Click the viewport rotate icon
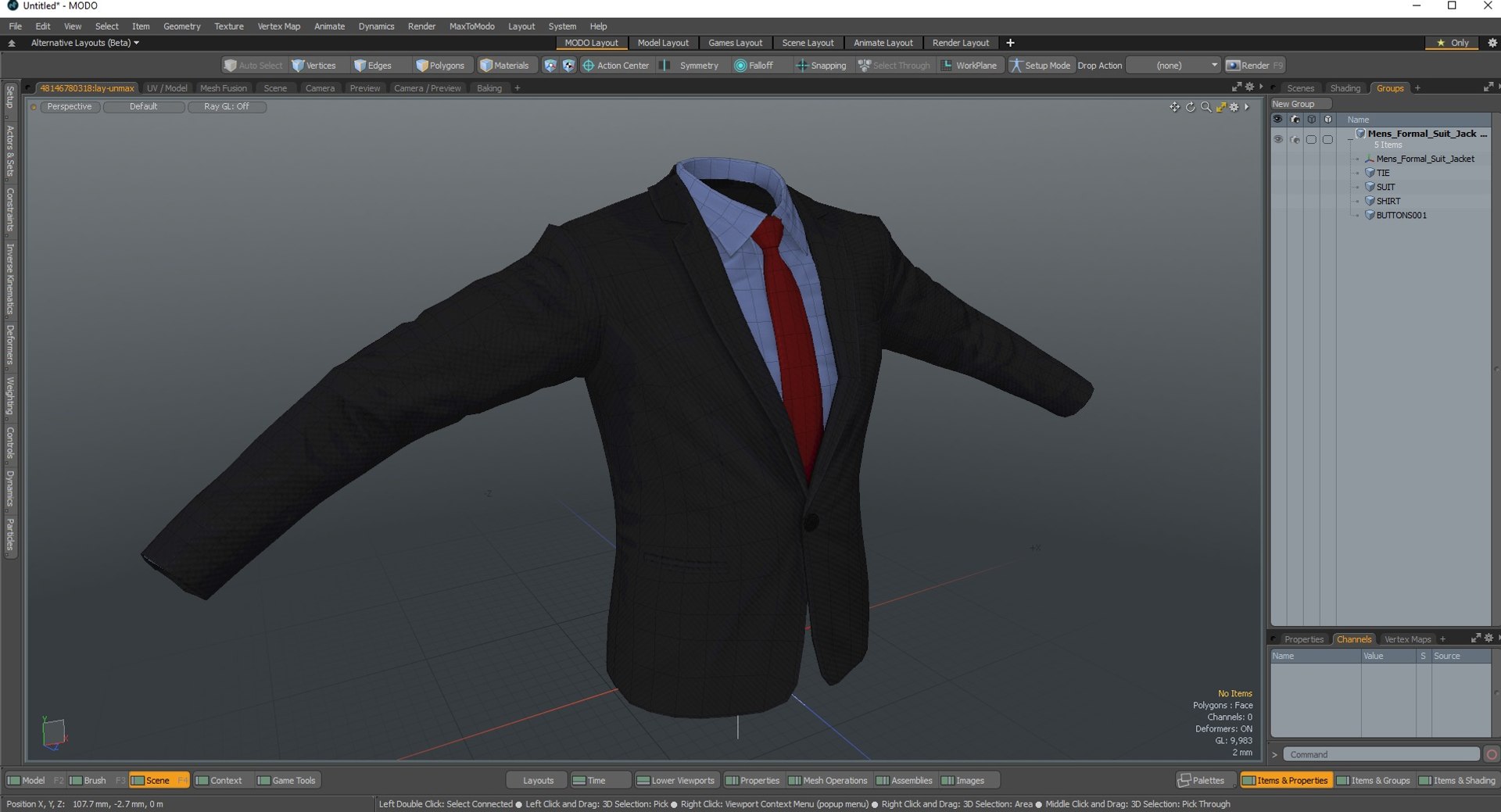Viewport: 1501px width, 812px height. point(1190,107)
